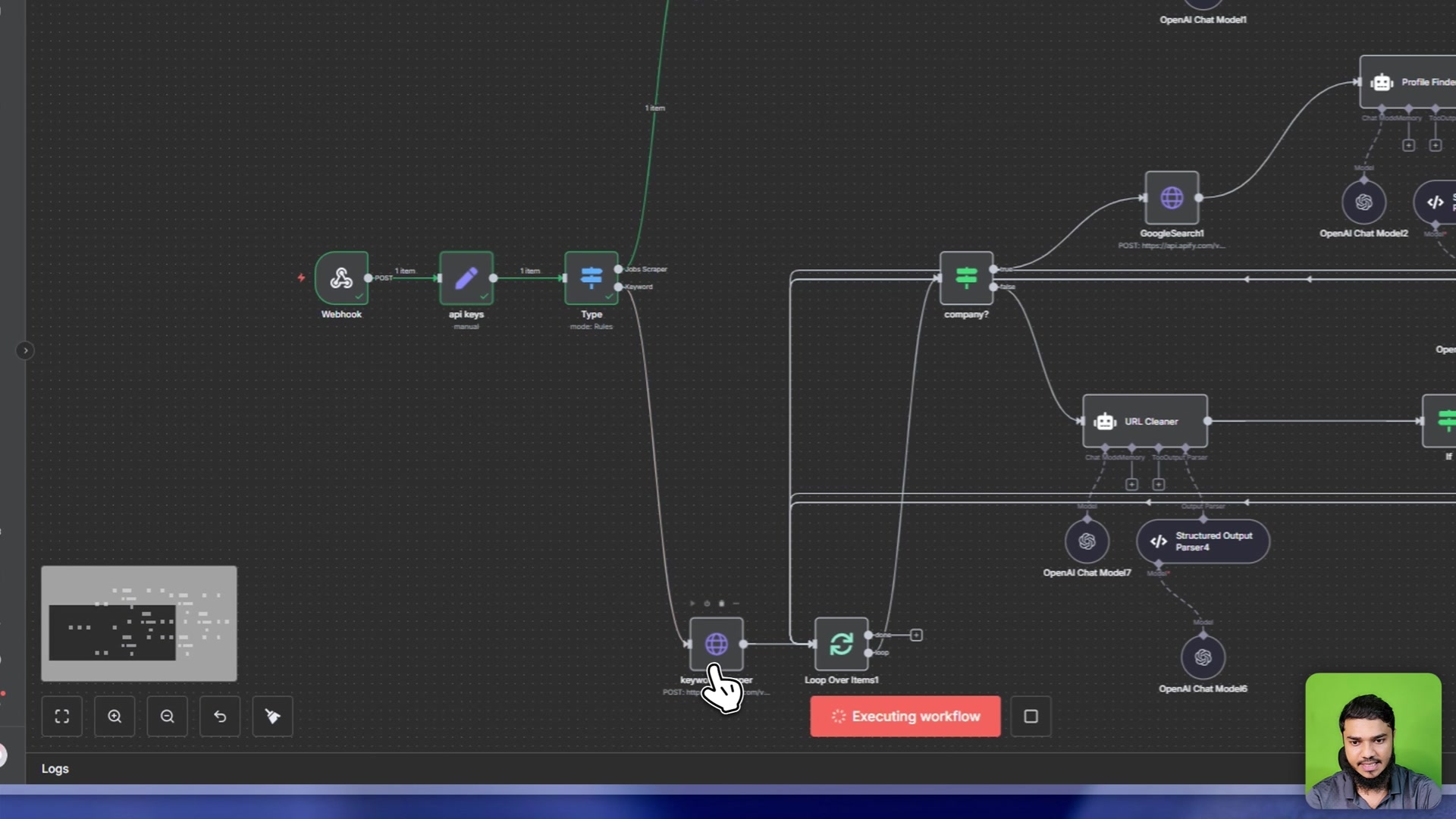
Task: Open the Logs panel
Action: pos(55,768)
